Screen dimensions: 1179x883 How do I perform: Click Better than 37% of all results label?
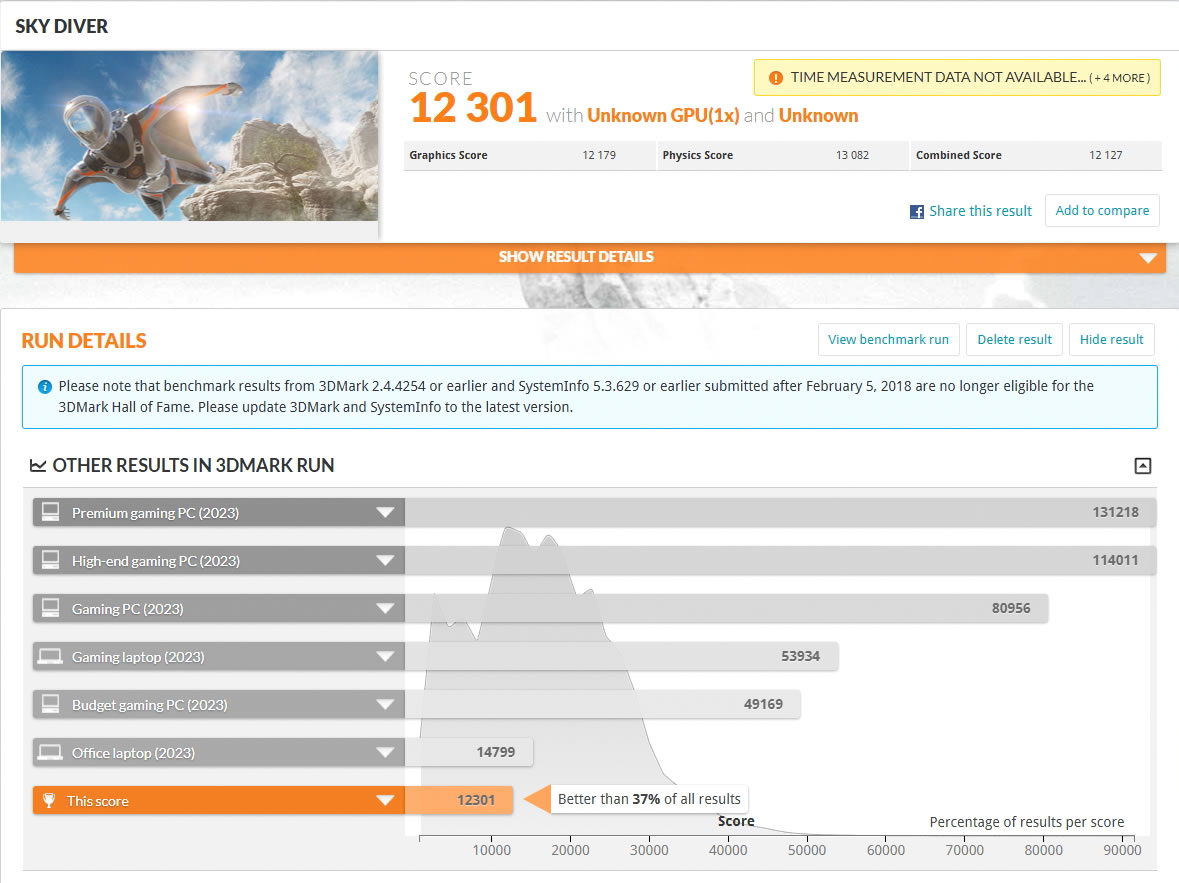[x=649, y=799]
